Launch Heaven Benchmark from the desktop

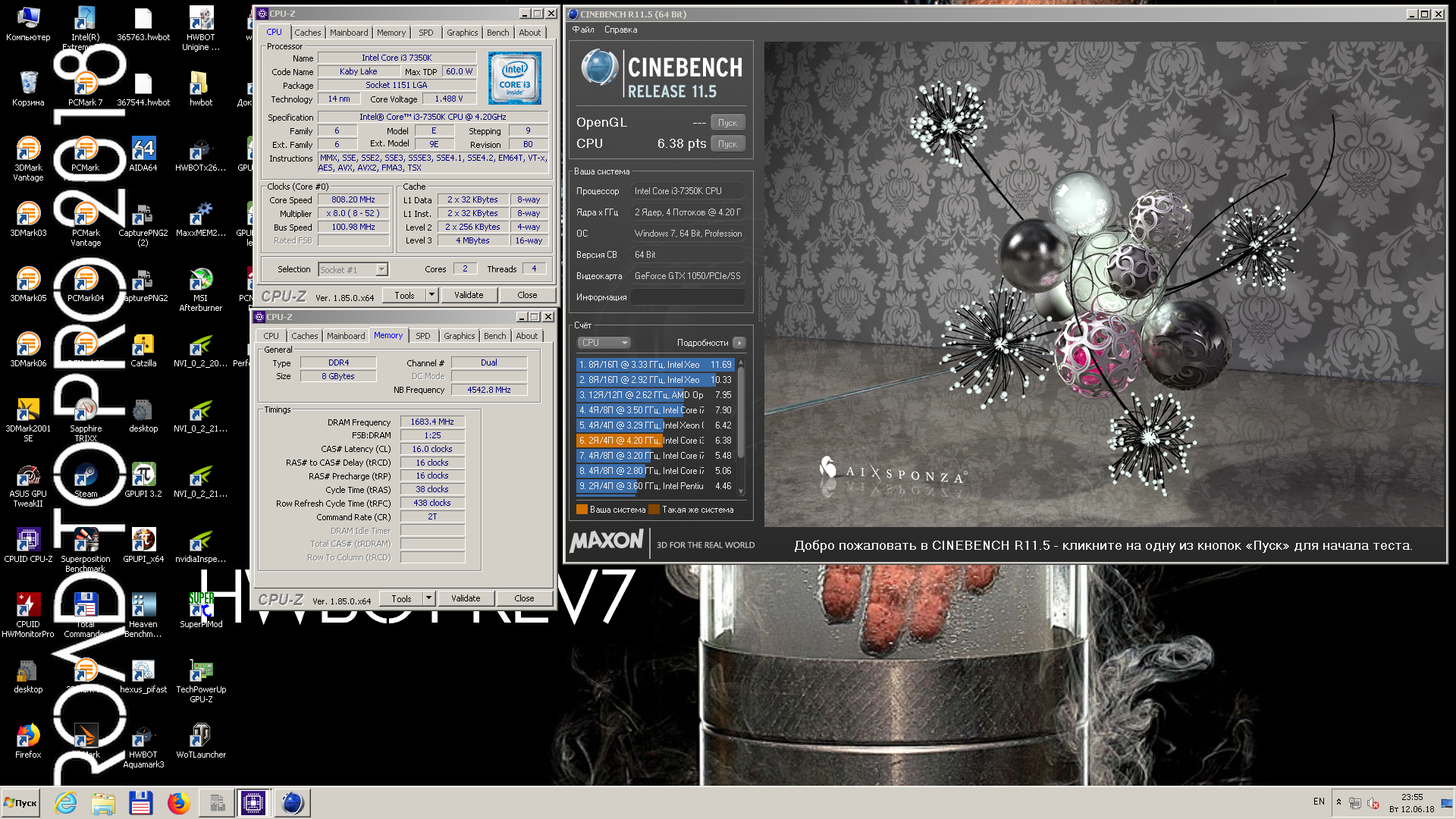[143, 615]
